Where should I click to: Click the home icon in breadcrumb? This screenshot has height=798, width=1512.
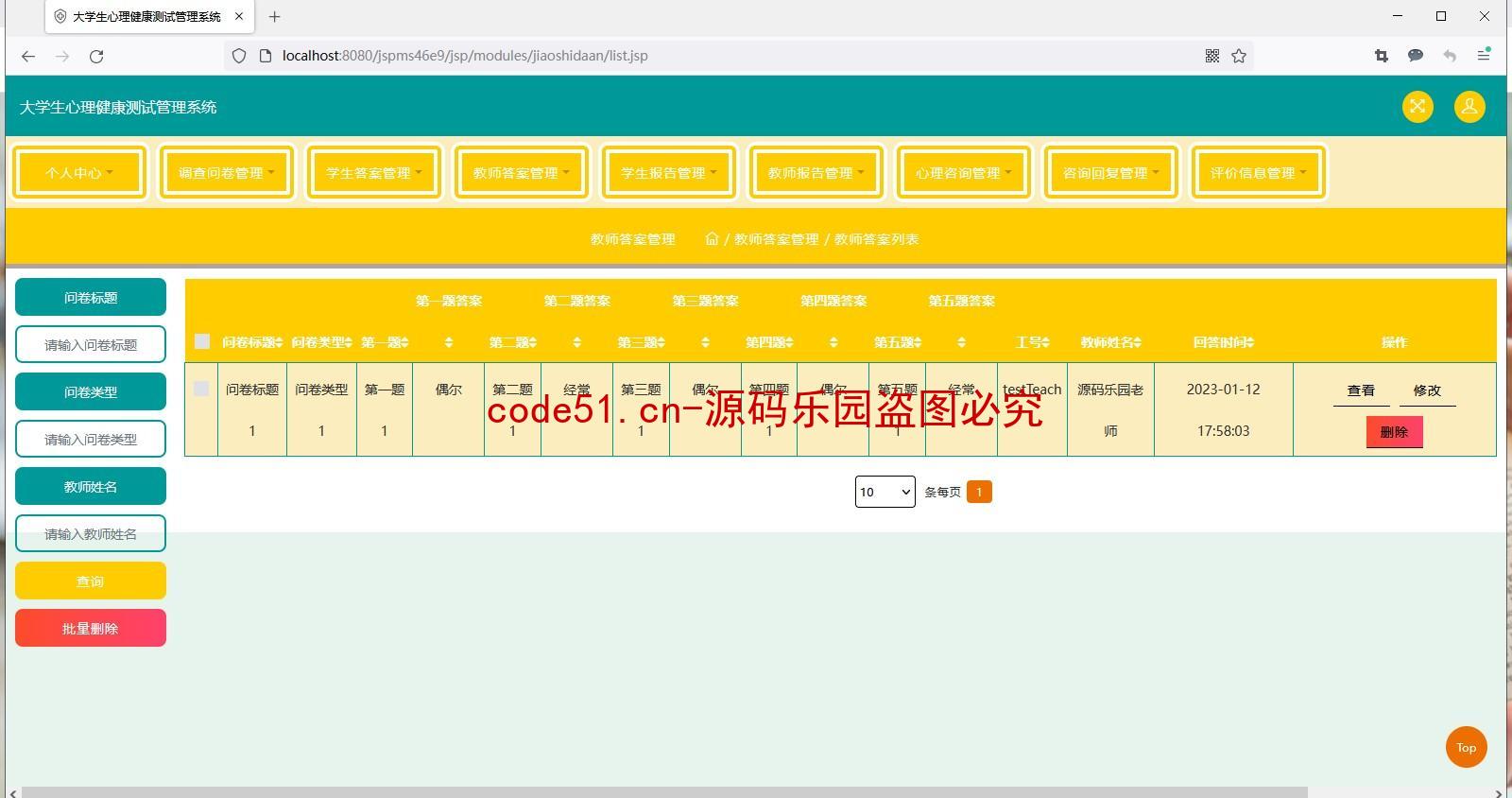712,238
